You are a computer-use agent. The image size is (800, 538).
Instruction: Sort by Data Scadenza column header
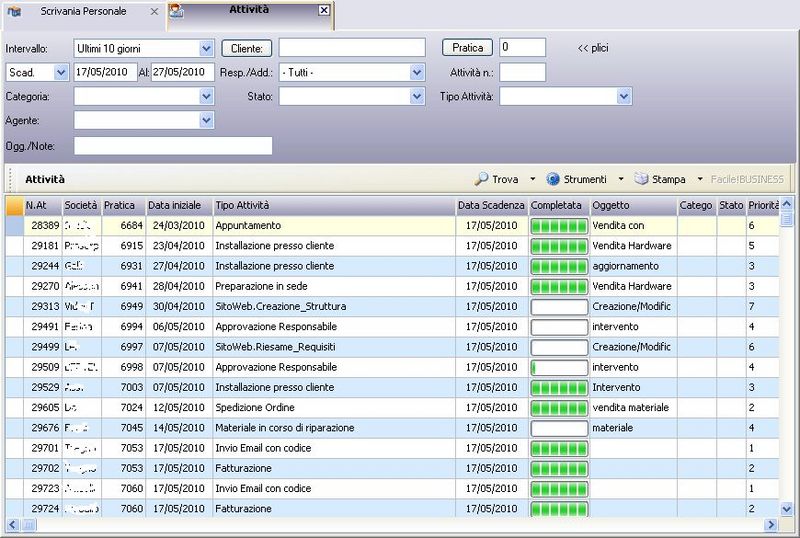[x=492, y=205]
